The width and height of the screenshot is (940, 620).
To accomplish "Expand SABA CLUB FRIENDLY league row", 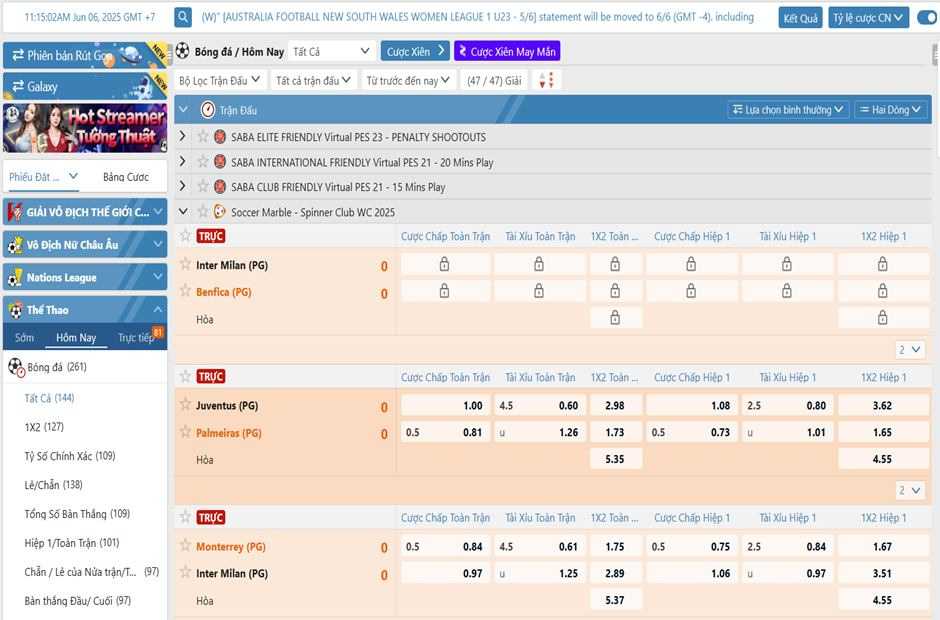I will point(183,186).
